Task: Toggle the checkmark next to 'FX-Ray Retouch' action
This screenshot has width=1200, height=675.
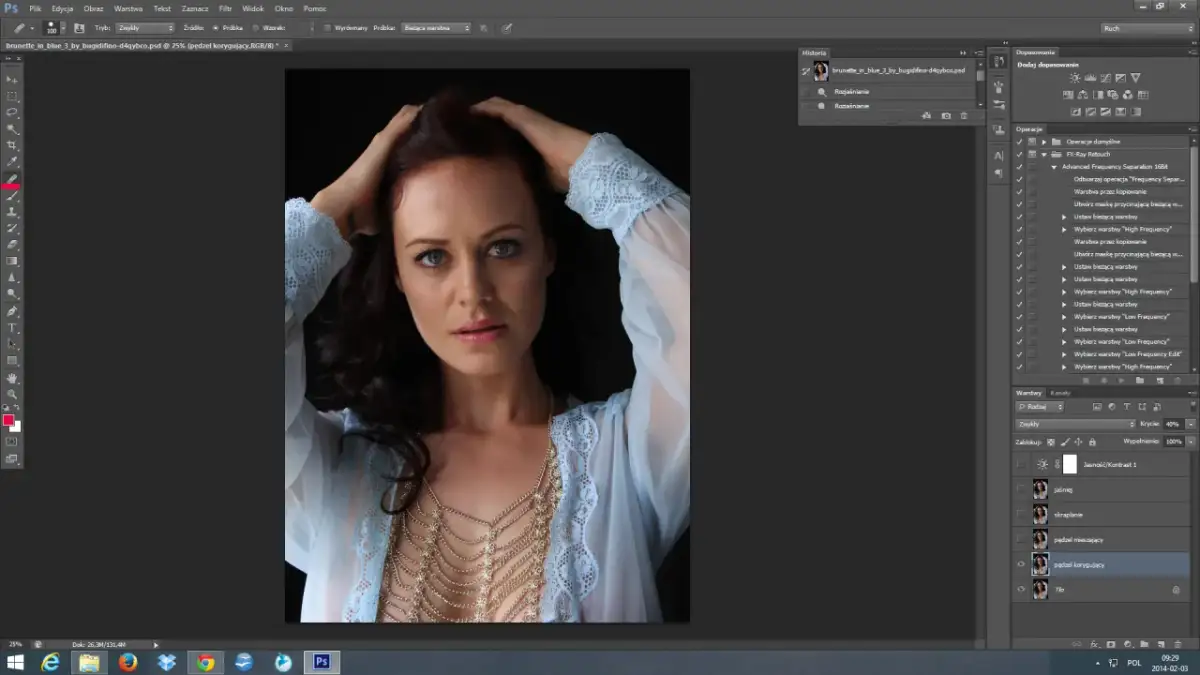Action: tap(1019, 154)
